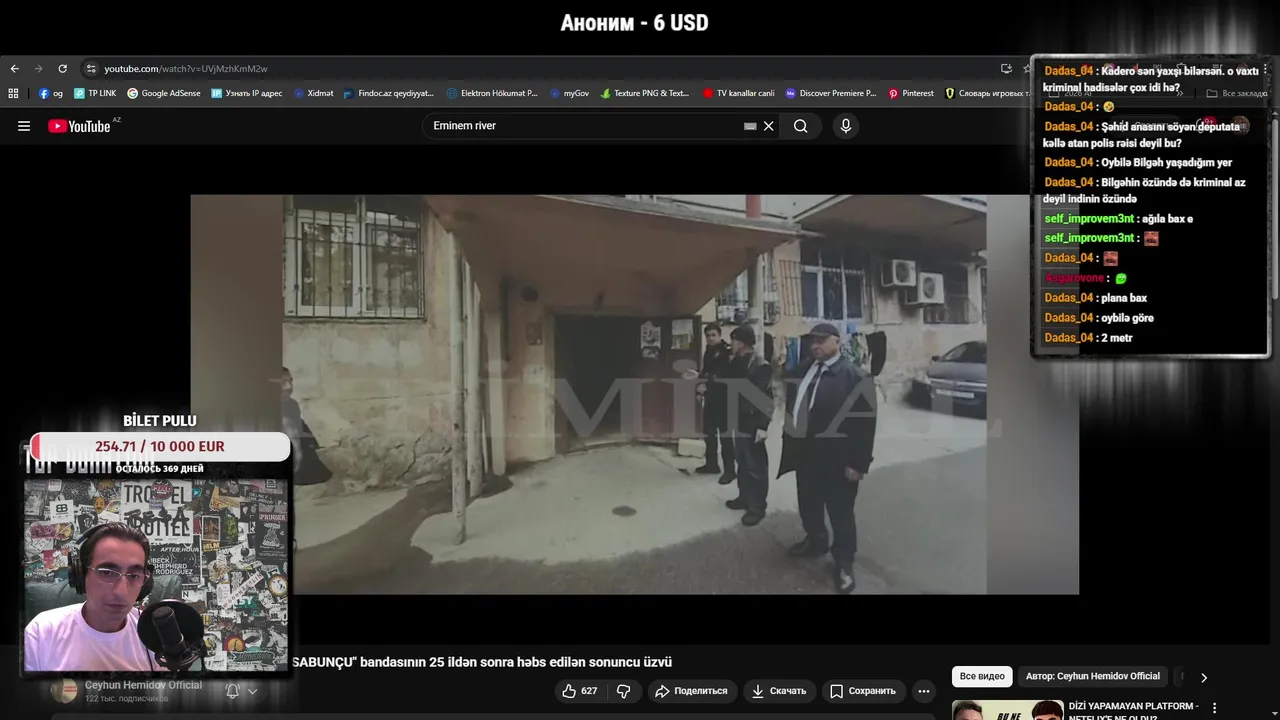Open TV kanallar canli bookmark

(739, 93)
